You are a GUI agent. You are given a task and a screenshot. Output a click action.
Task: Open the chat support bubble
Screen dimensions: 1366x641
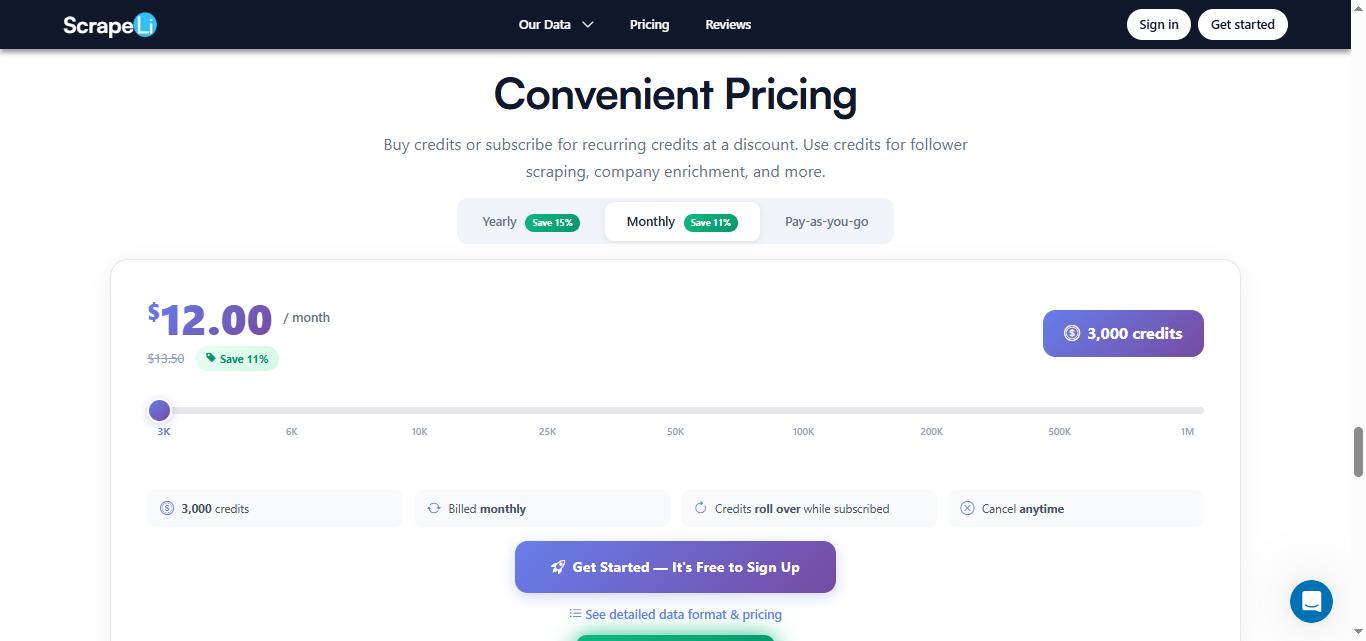coord(1311,601)
